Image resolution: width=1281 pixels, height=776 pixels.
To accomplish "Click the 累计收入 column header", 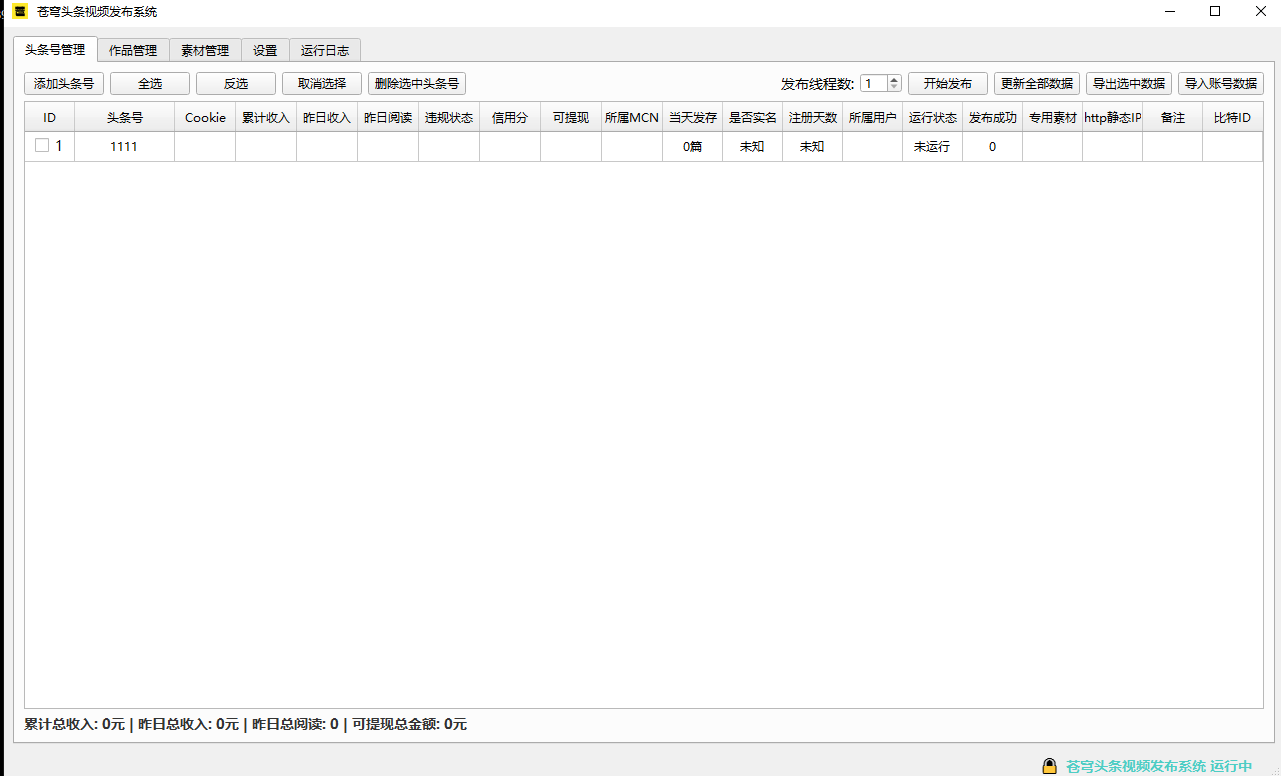I will point(266,117).
